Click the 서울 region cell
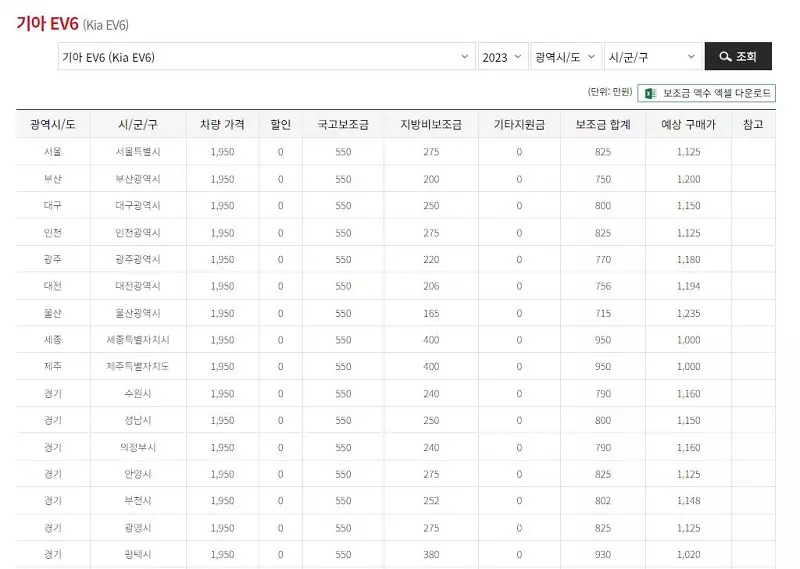The height and width of the screenshot is (569, 800). click(x=53, y=152)
